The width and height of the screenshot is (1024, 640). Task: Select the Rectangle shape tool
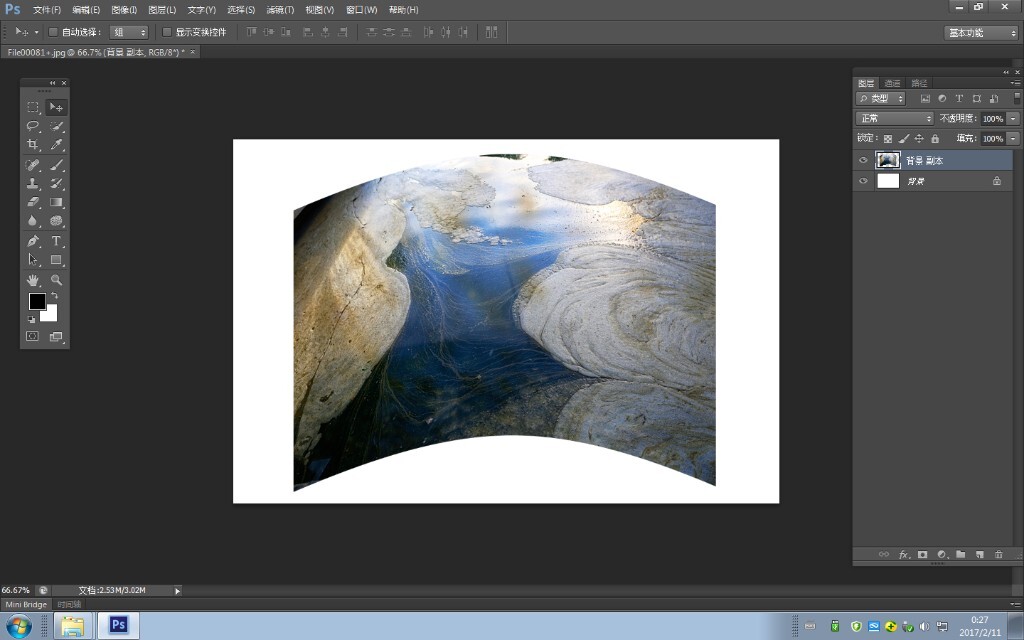pos(56,260)
